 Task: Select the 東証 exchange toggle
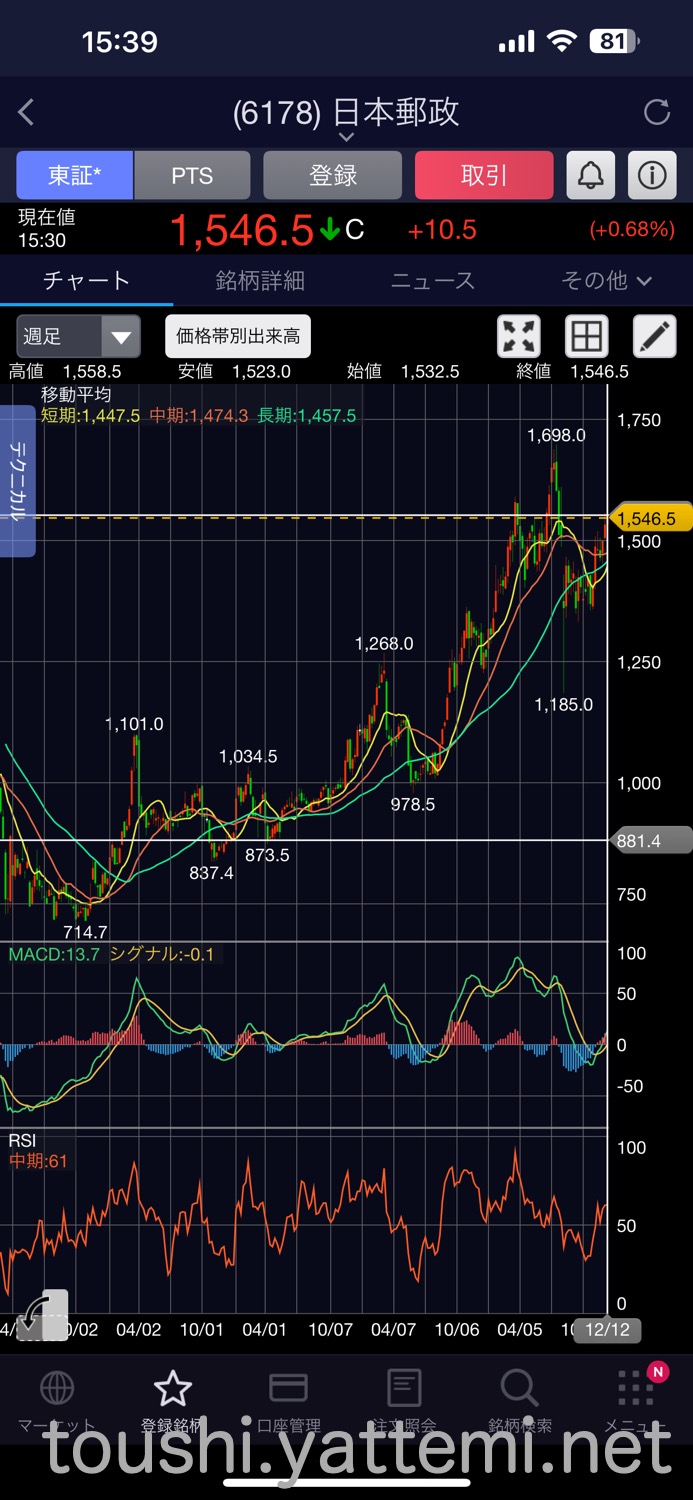click(74, 176)
